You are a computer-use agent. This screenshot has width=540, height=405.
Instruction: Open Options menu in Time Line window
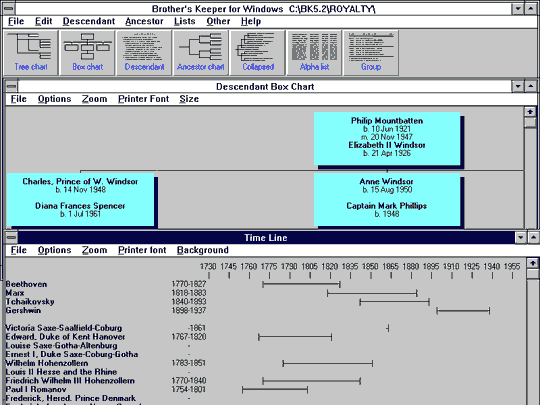pos(54,250)
